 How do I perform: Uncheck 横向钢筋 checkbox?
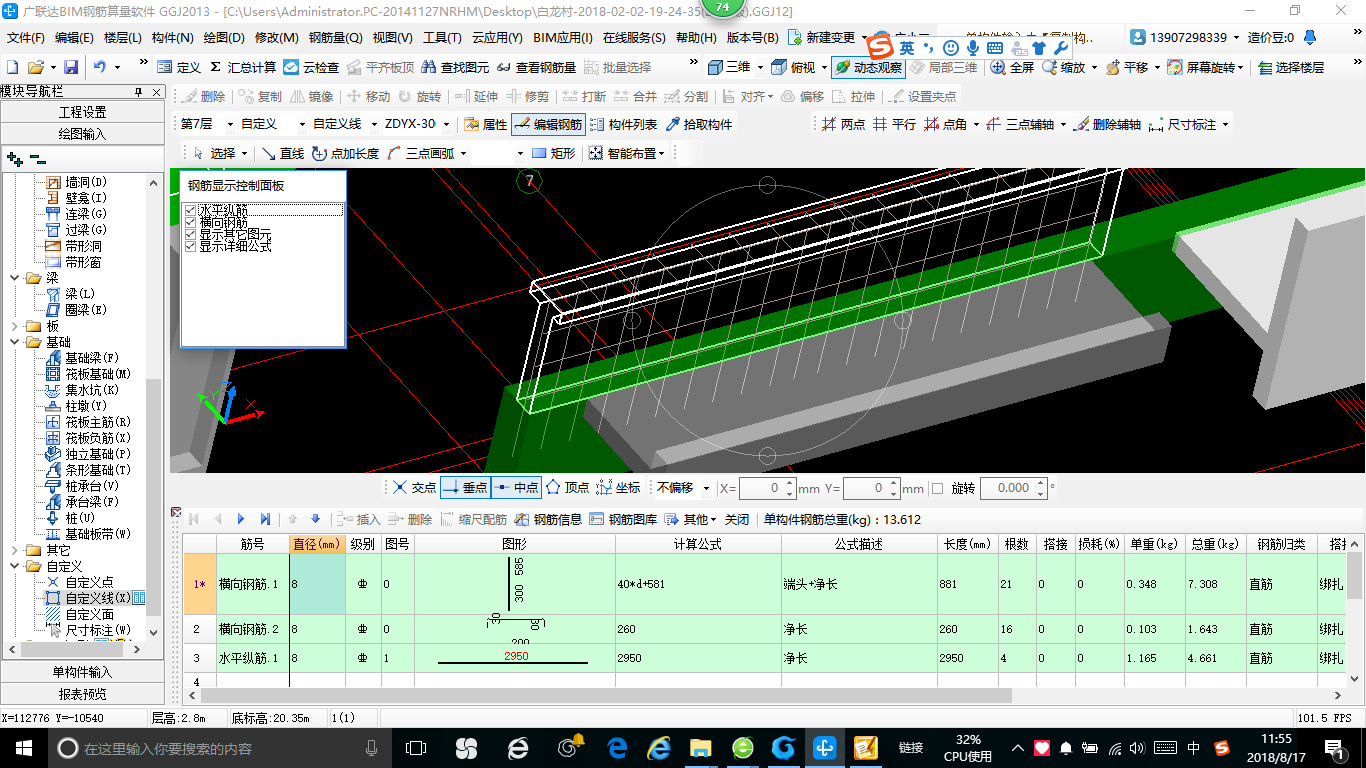coord(191,222)
